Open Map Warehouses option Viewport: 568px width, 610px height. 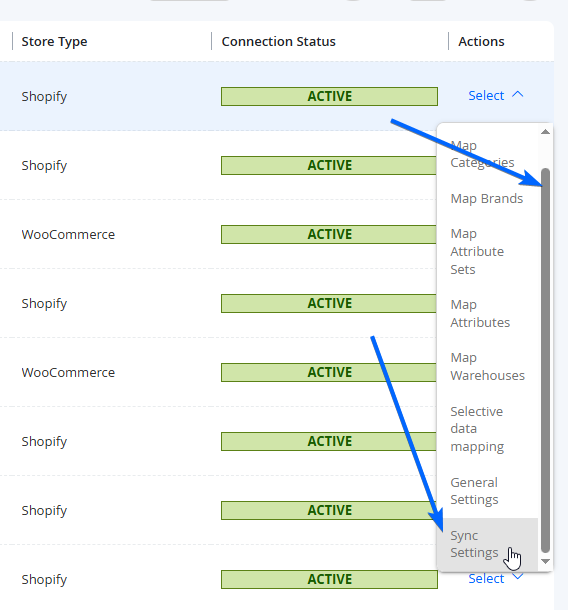point(488,366)
